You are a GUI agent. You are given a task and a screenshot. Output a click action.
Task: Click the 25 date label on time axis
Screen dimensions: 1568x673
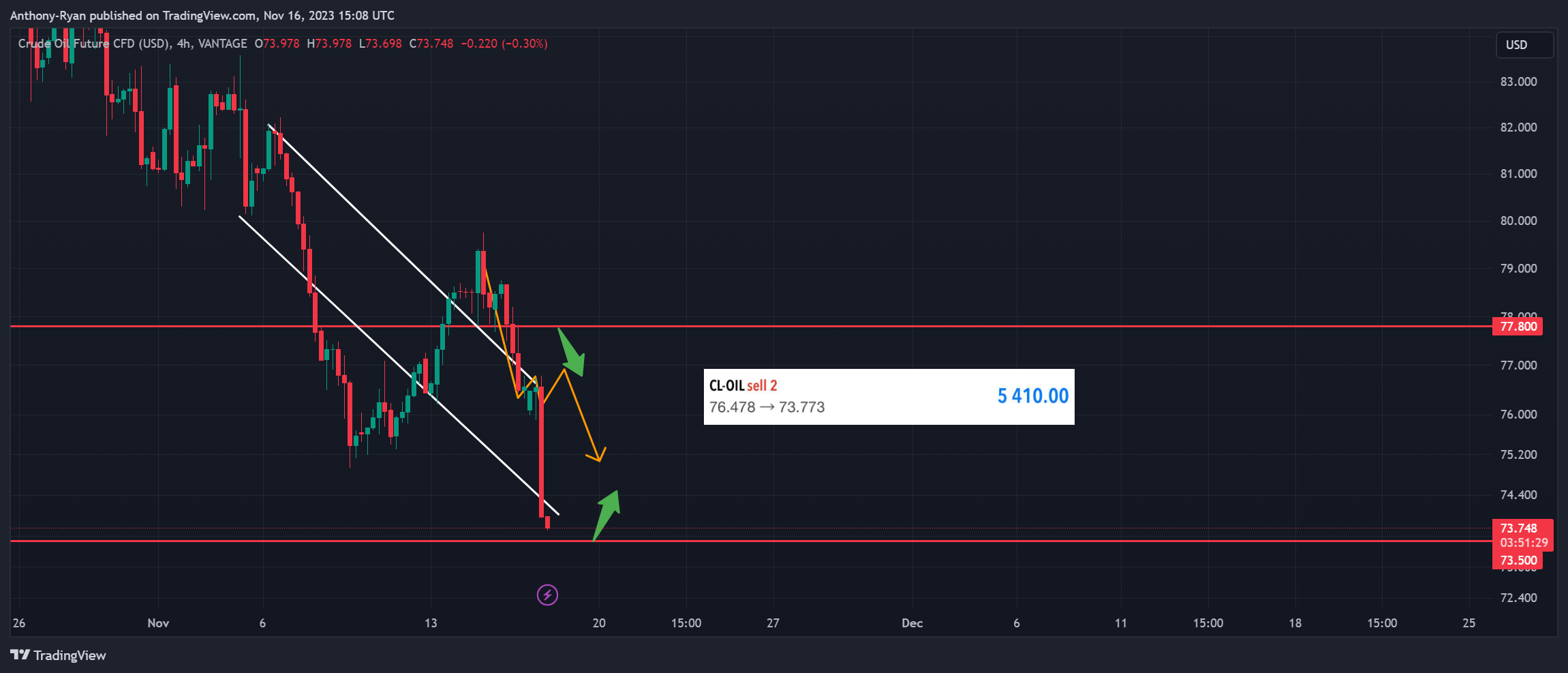click(1469, 623)
